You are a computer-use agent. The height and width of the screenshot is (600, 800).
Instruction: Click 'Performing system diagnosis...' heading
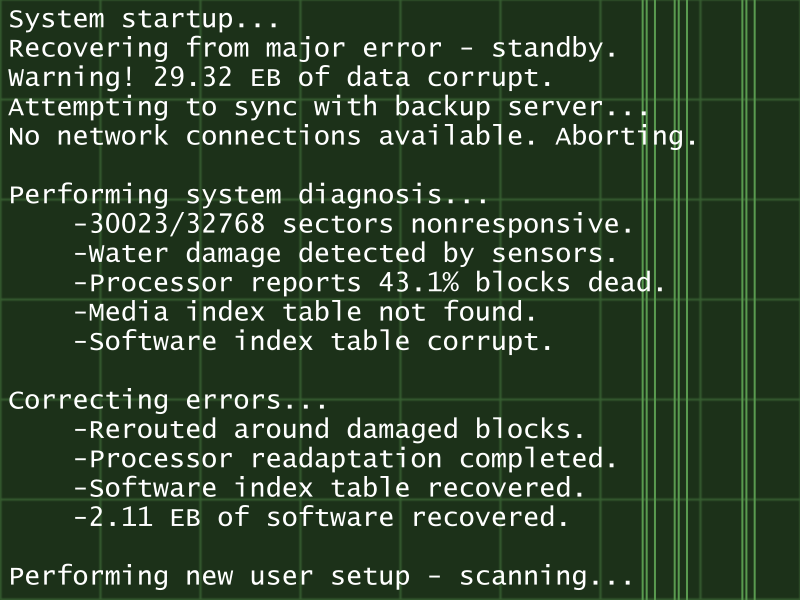coord(249,195)
